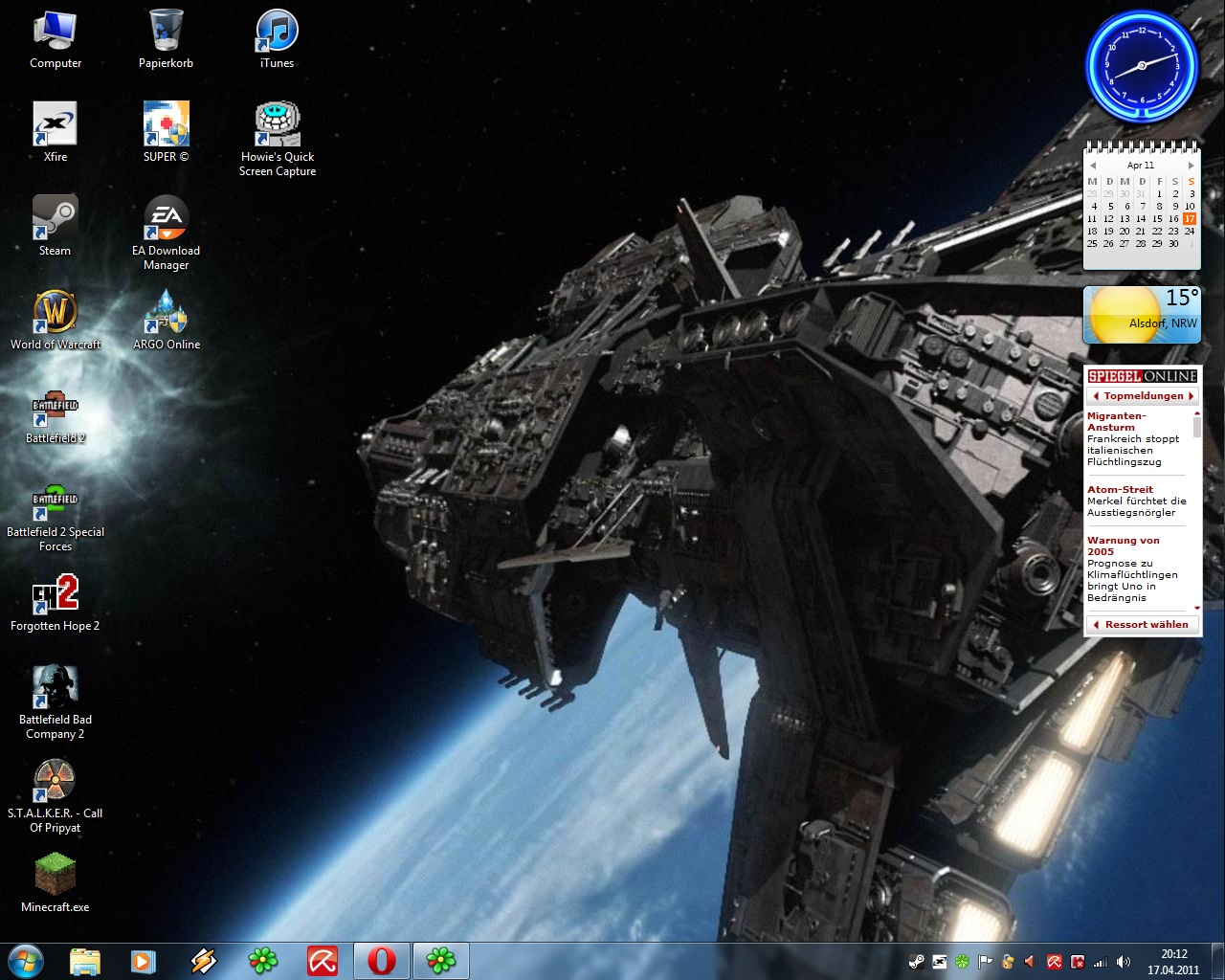
Task: Click the scroll-down arrow in Spiegel gadget
Action: (1197, 608)
